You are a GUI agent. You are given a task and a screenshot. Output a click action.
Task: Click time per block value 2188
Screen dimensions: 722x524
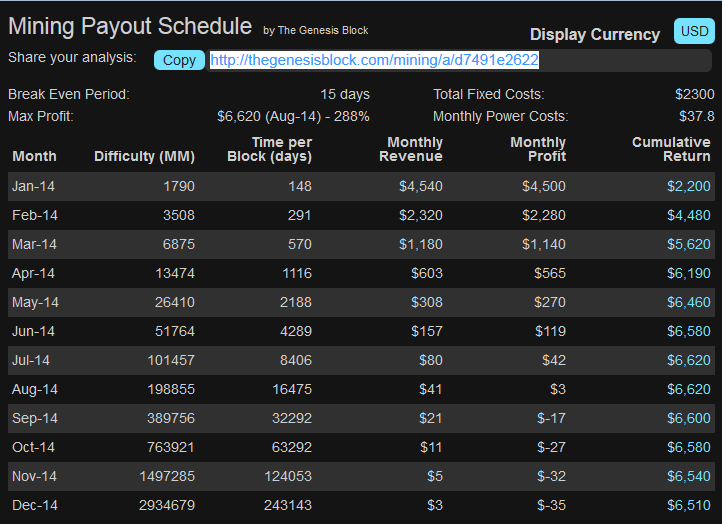click(296, 302)
